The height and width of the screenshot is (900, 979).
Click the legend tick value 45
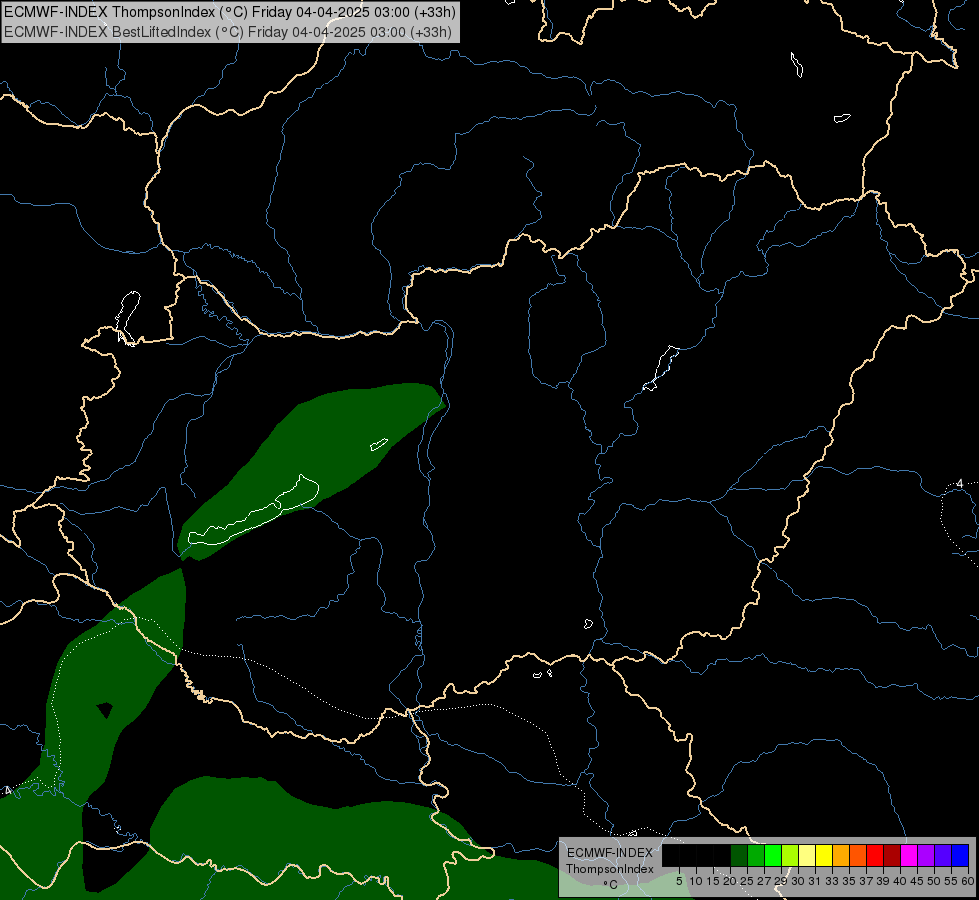point(917,881)
